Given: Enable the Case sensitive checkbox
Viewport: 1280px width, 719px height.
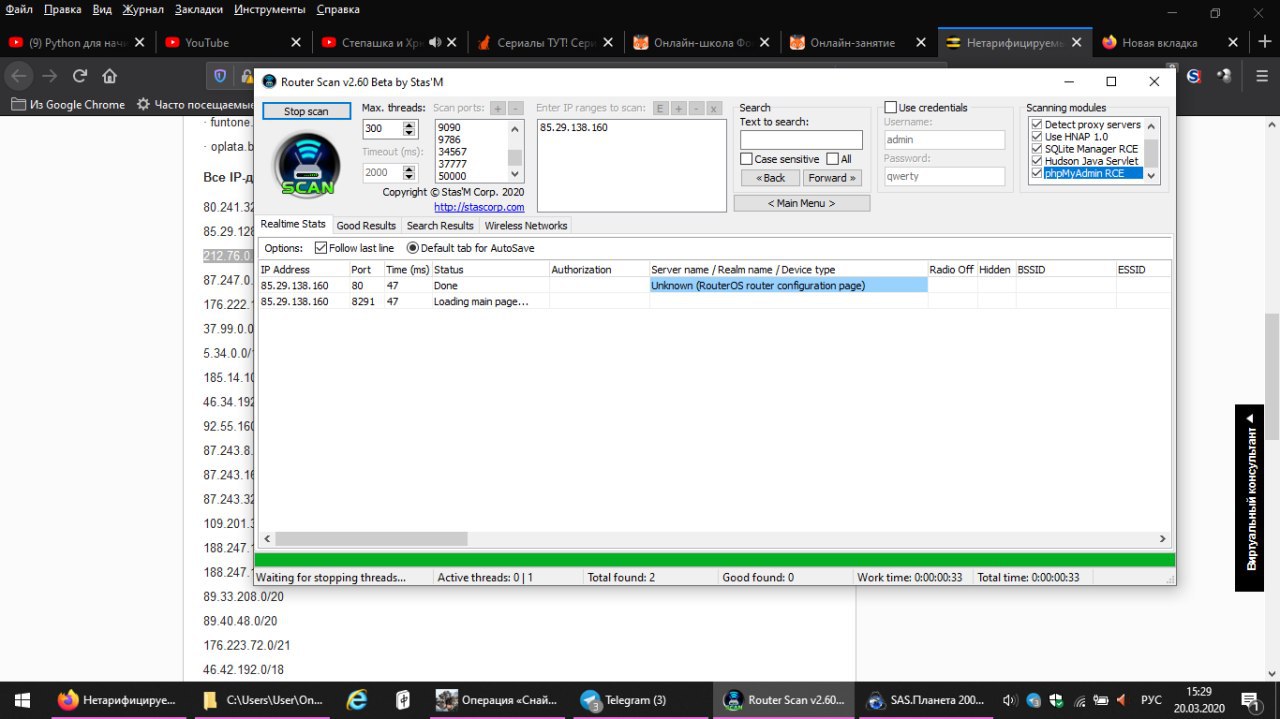Looking at the screenshot, I should pyautogui.click(x=746, y=159).
